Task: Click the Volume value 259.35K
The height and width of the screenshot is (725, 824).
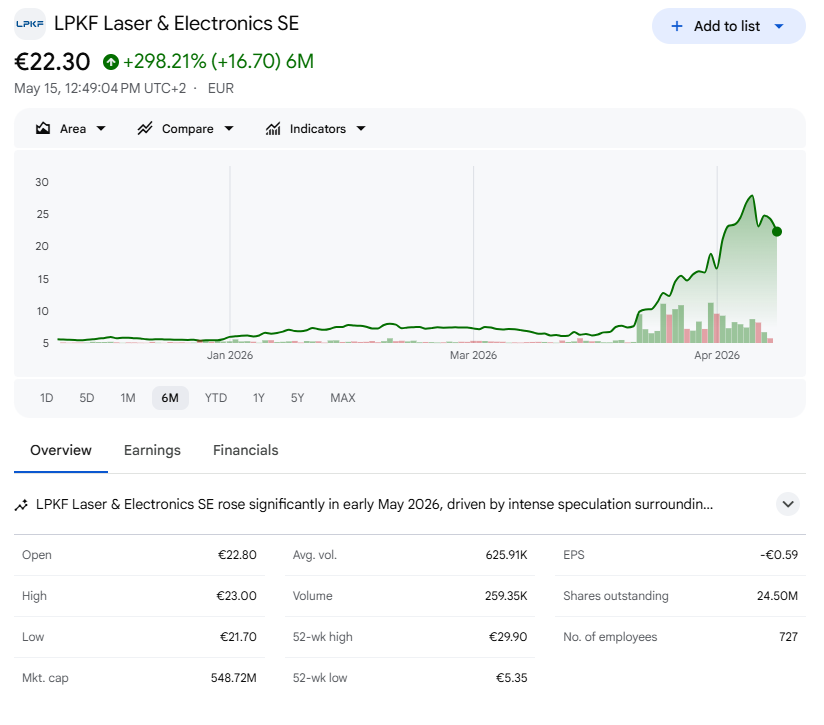Action: (x=506, y=596)
